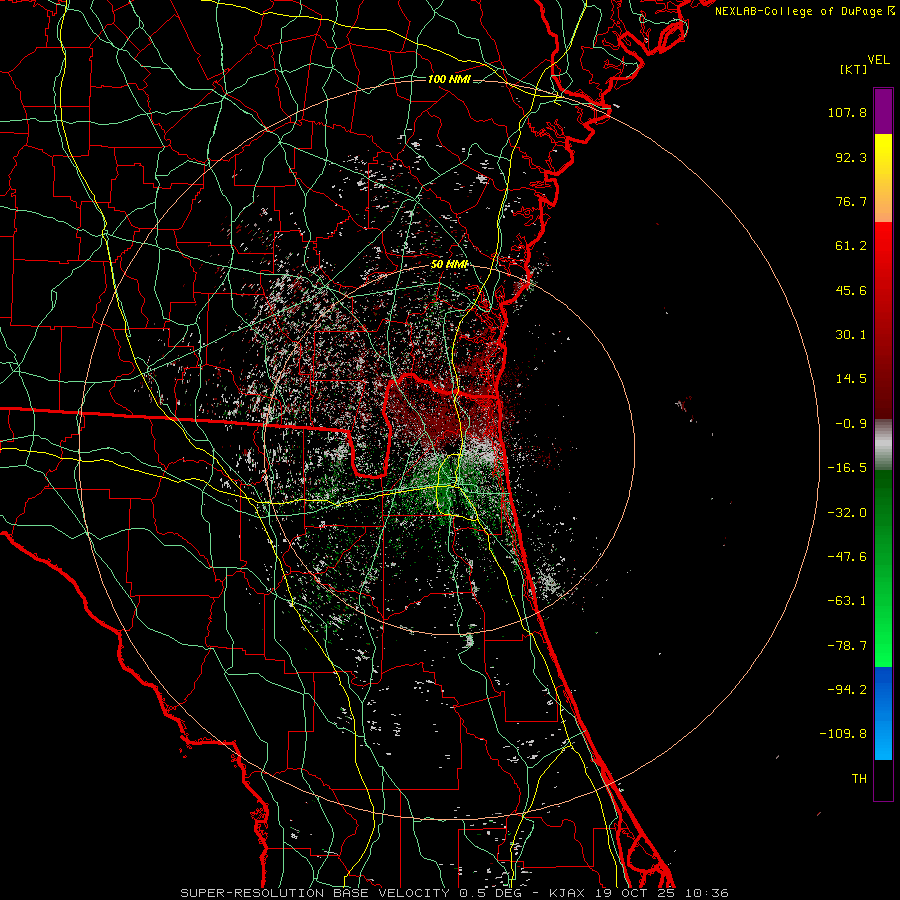Click the Super-Resolution Base Velocity caption

click(455, 893)
